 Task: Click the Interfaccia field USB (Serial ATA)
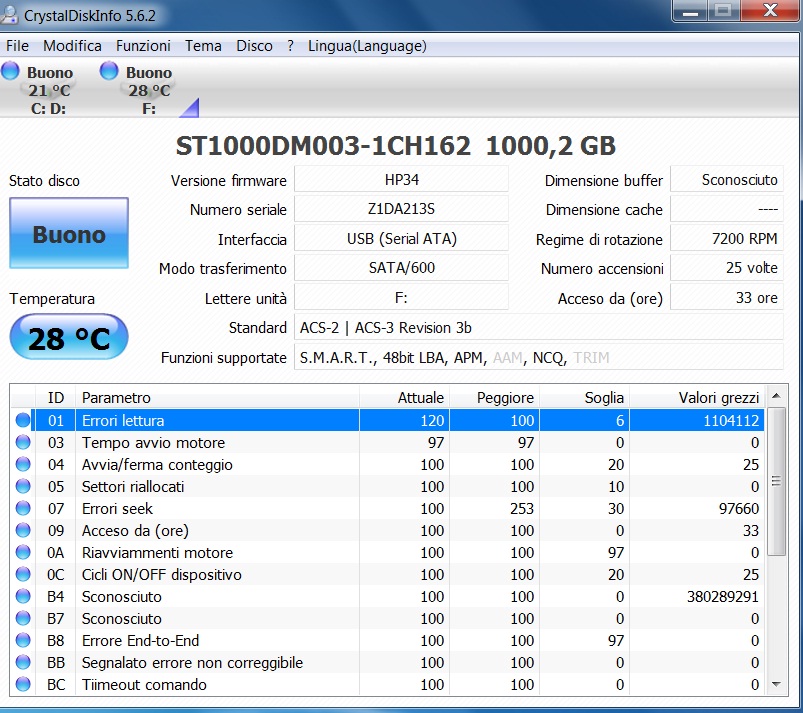tap(402, 239)
